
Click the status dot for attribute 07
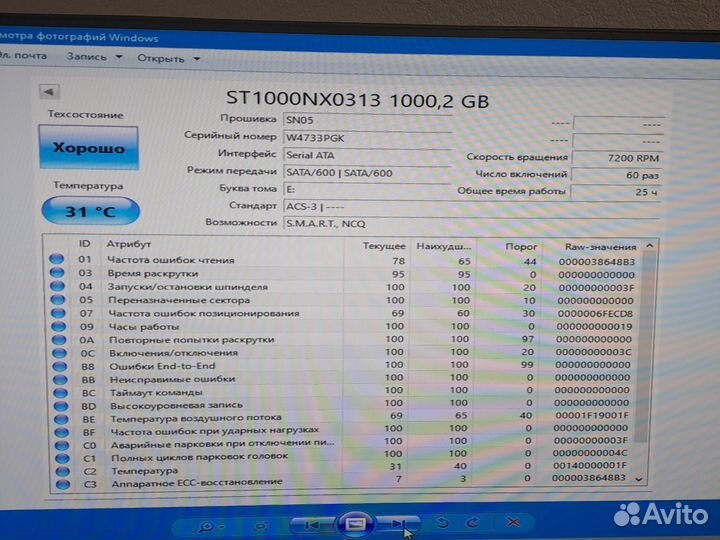[59, 313]
